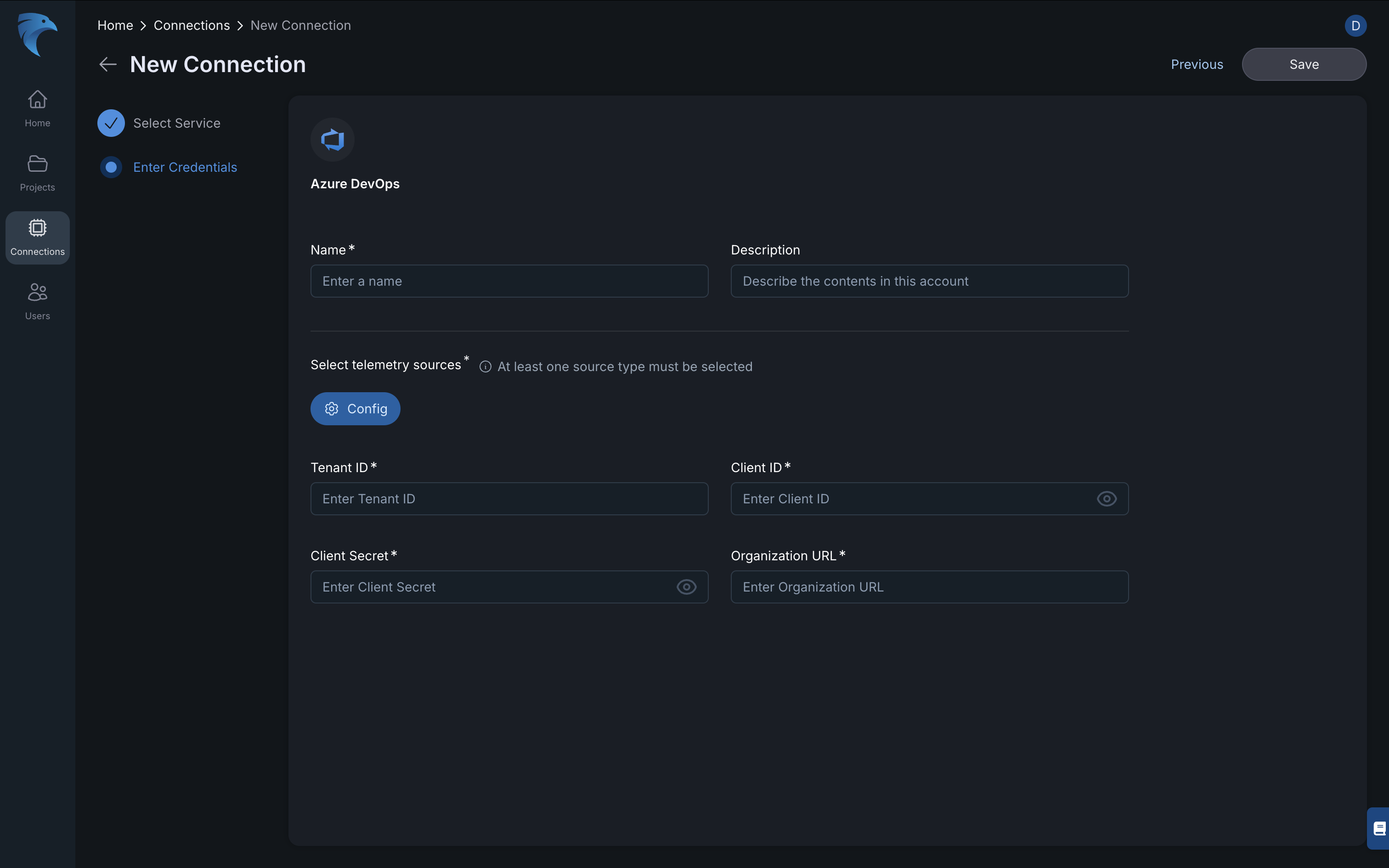The image size is (1389, 868).
Task: Click the info icon beside telemetry sources note
Action: 485,367
